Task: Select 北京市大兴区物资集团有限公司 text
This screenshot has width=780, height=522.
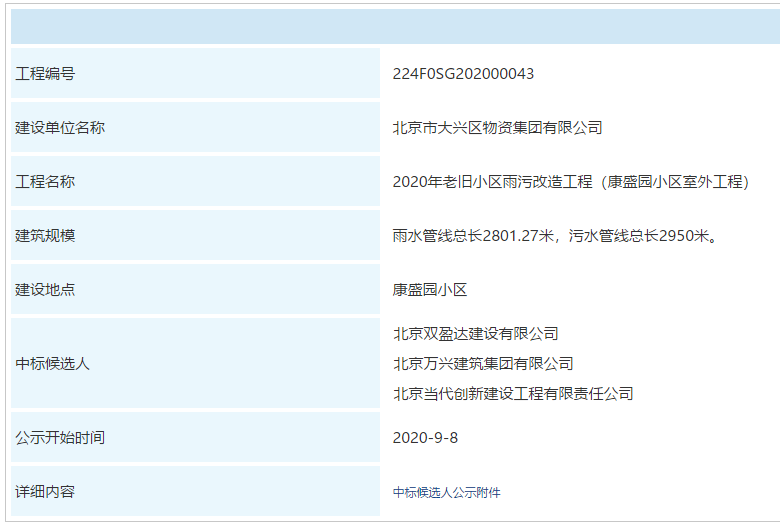Action: click(x=497, y=127)
